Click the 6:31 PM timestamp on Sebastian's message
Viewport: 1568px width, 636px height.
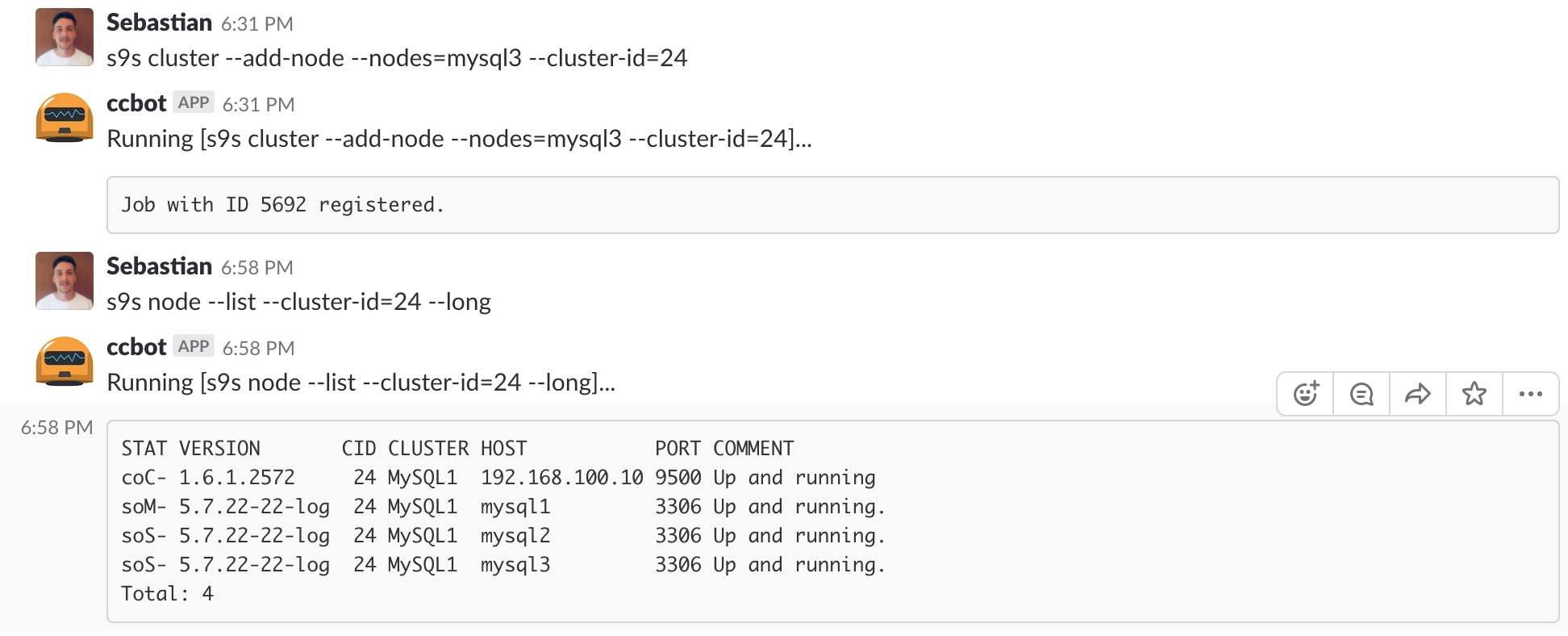coord(257,24)
